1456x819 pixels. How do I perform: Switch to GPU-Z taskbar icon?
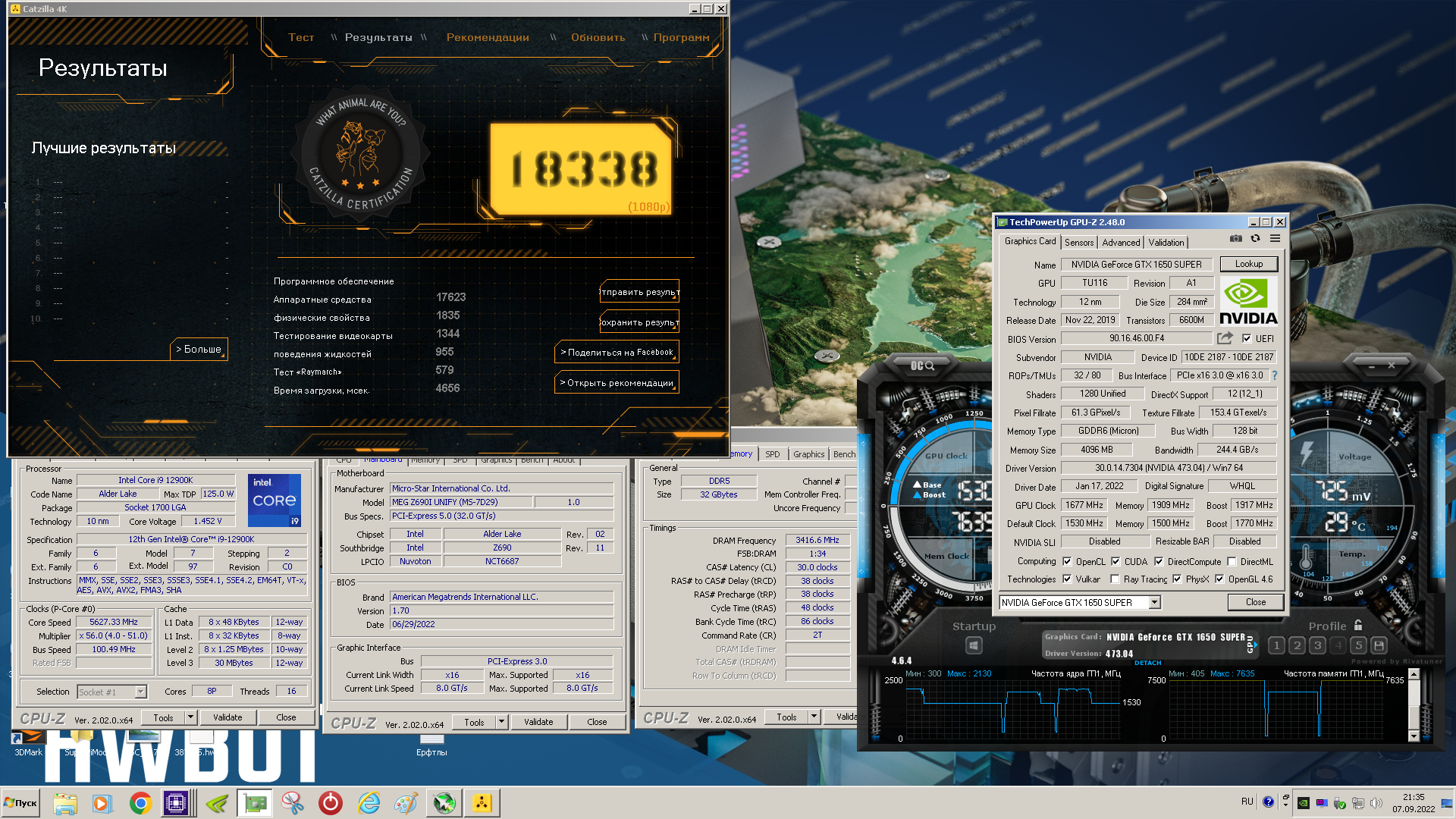(255, 803)
